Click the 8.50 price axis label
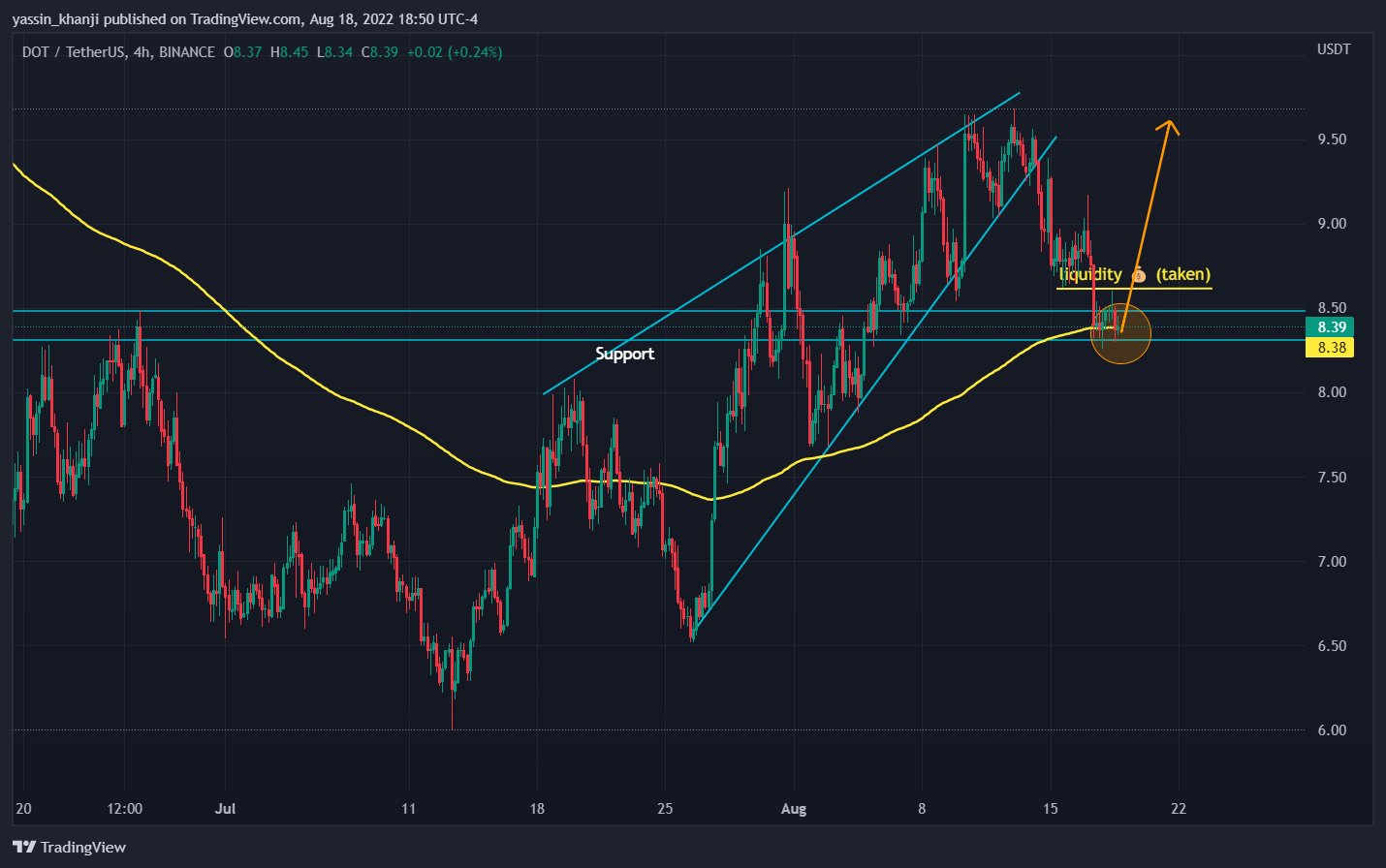Image resolution: width=1386 pixels, height=868 pixels. pyautogui.click(x=1332, y=308)
